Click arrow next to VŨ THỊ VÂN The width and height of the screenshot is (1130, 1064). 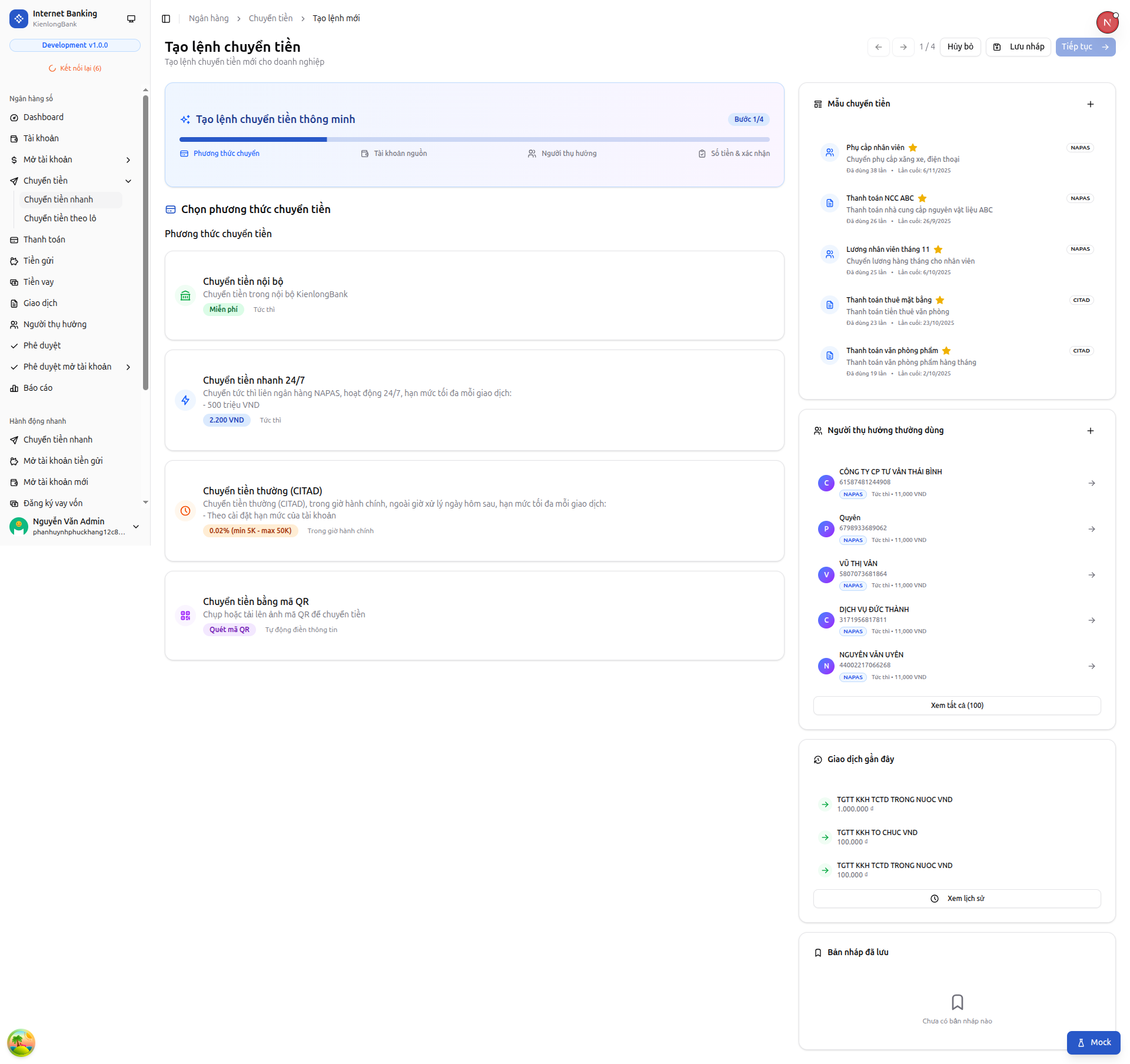(x=1091, y=575)
